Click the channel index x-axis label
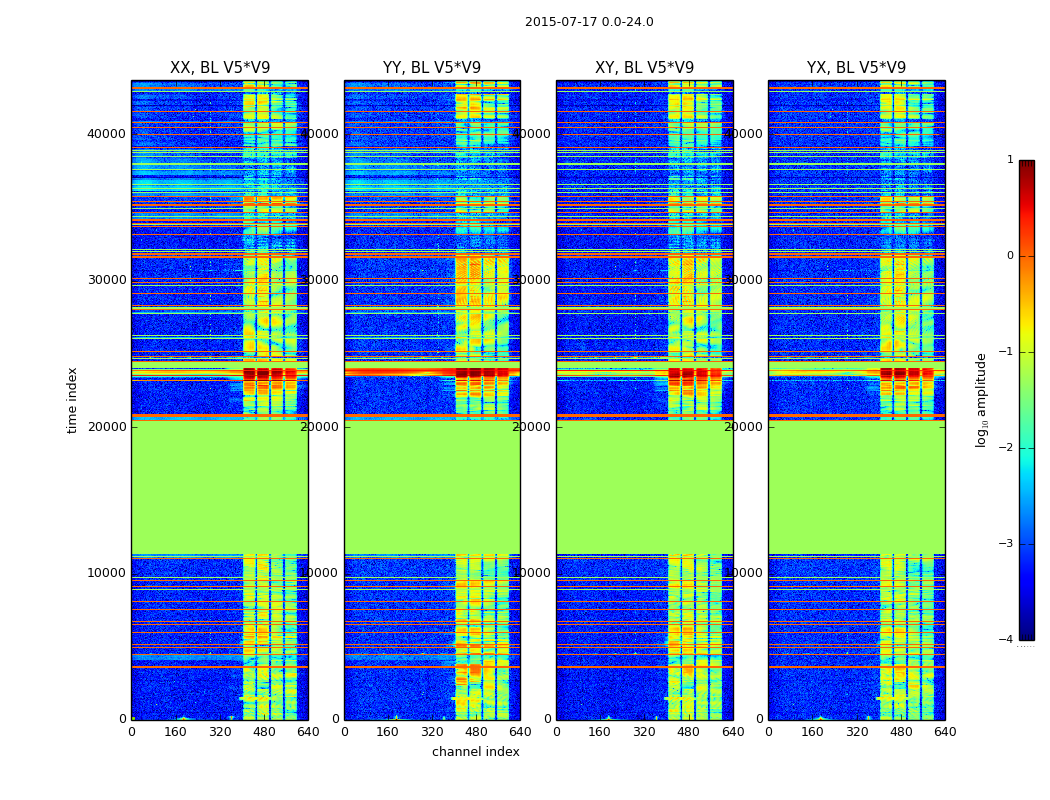The width and height of the screenshot is (1050, 800). [475, 752]
